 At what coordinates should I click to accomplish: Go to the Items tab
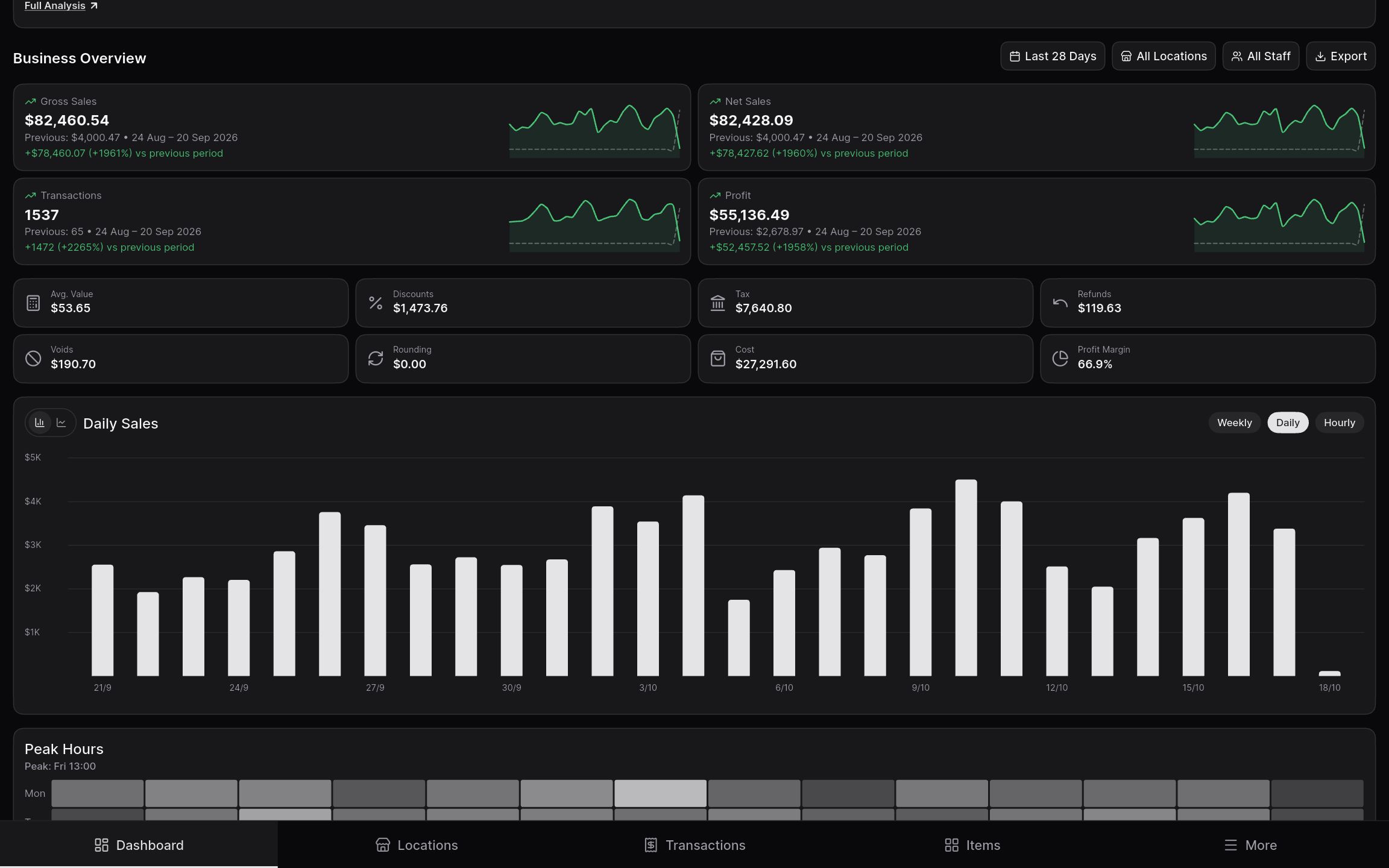[x=972, y=844]
